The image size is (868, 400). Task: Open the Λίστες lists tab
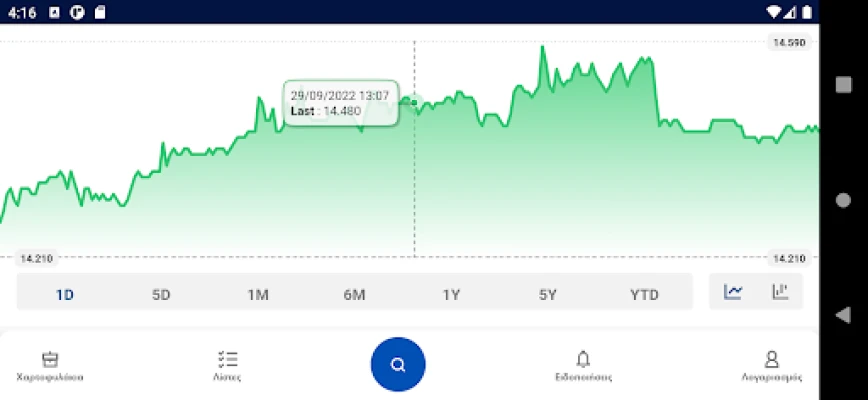tap(227, 366)
